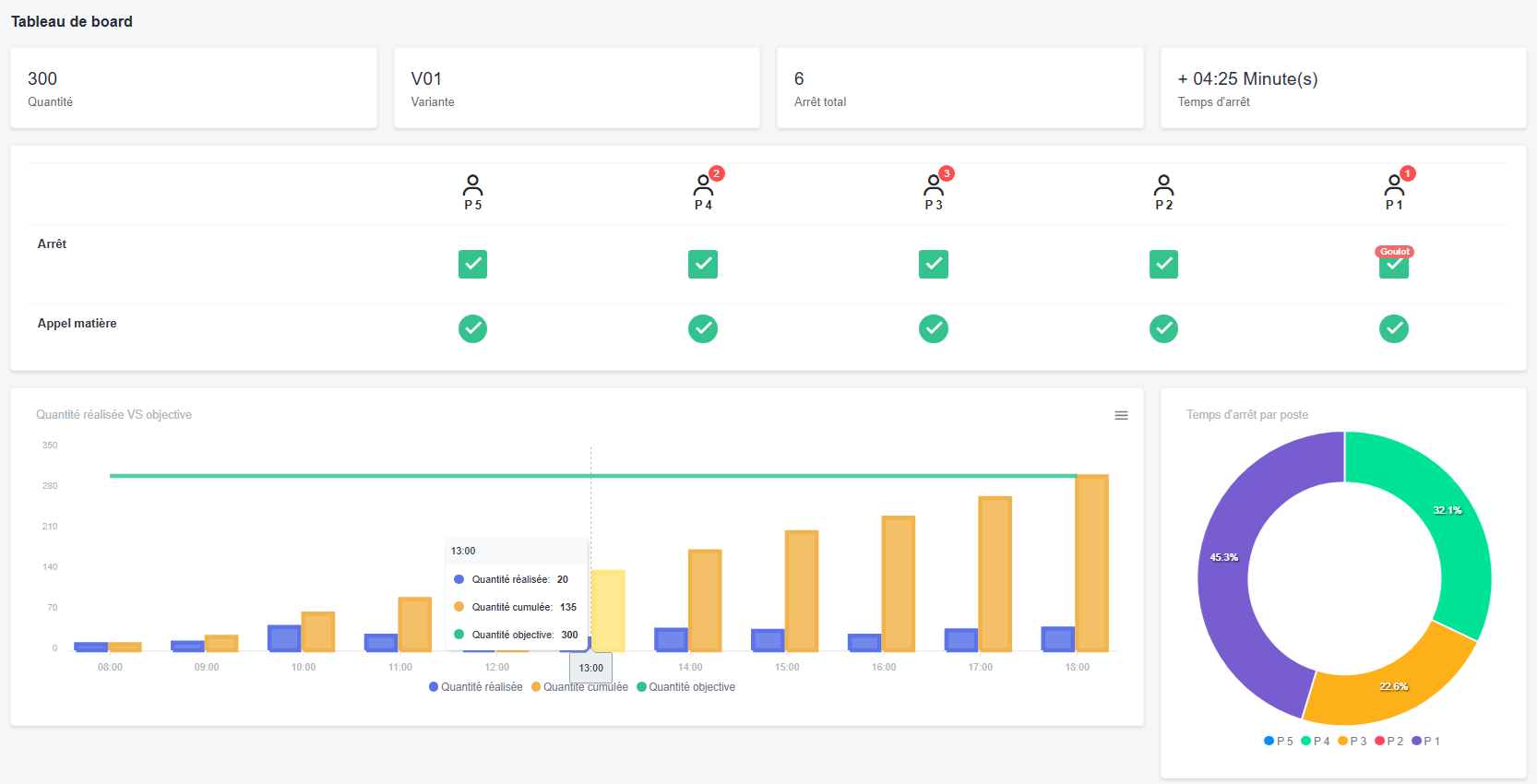This screenshot has height=784, width=1537.
Task: Toggle Appel matière check for P 4
Action: tap(702, 328)
